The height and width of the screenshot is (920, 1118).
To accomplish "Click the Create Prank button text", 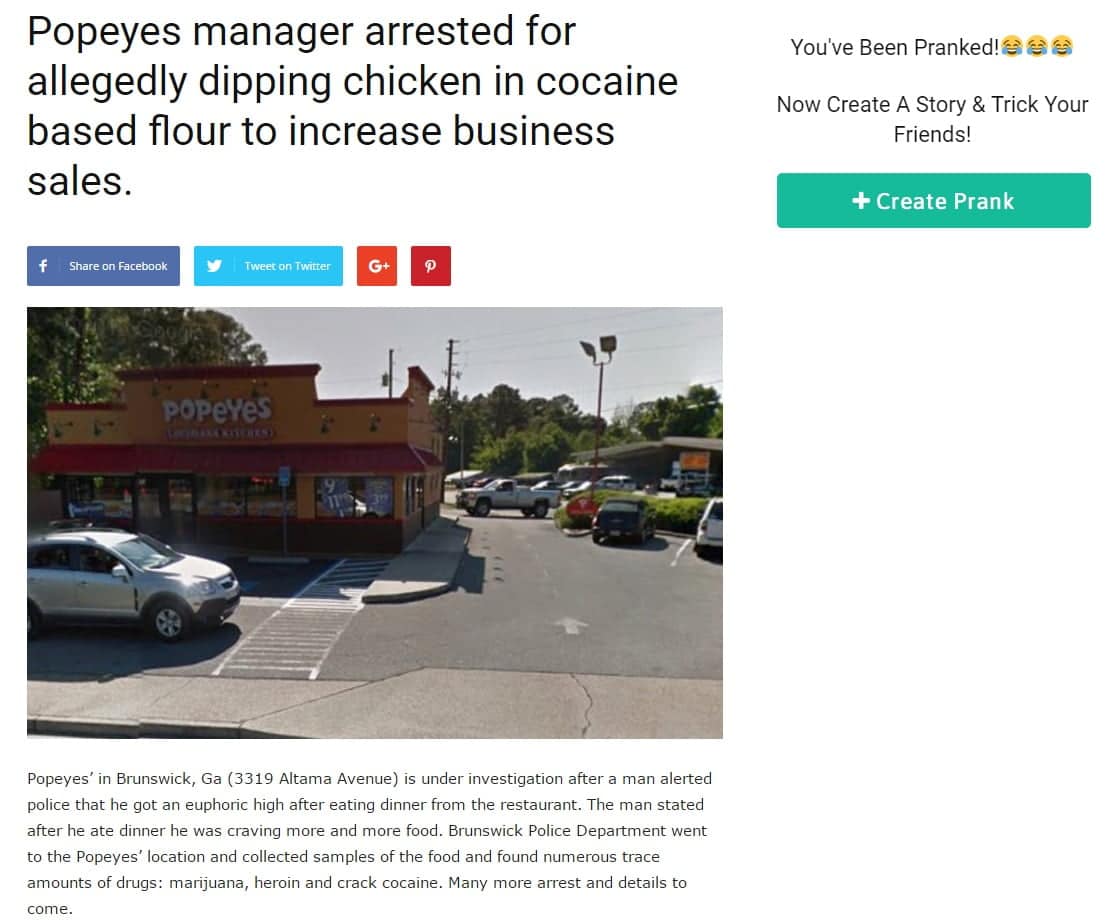I will tap(945, 201).
